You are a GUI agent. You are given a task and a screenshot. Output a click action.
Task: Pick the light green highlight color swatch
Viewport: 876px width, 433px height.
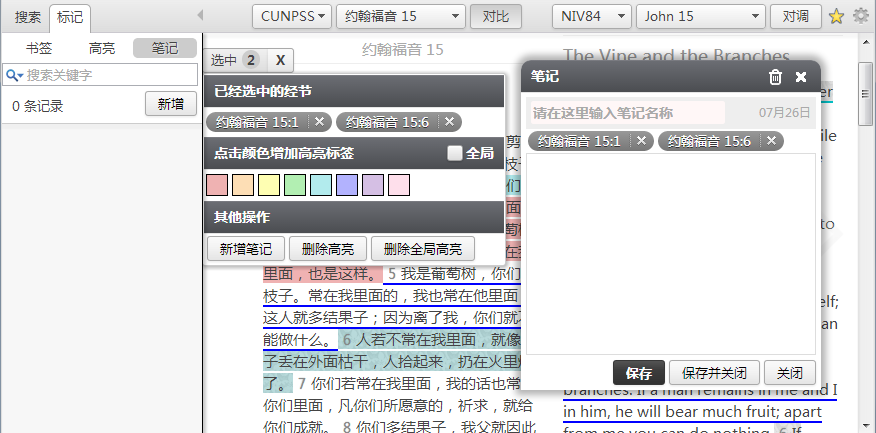pos(294,185)
